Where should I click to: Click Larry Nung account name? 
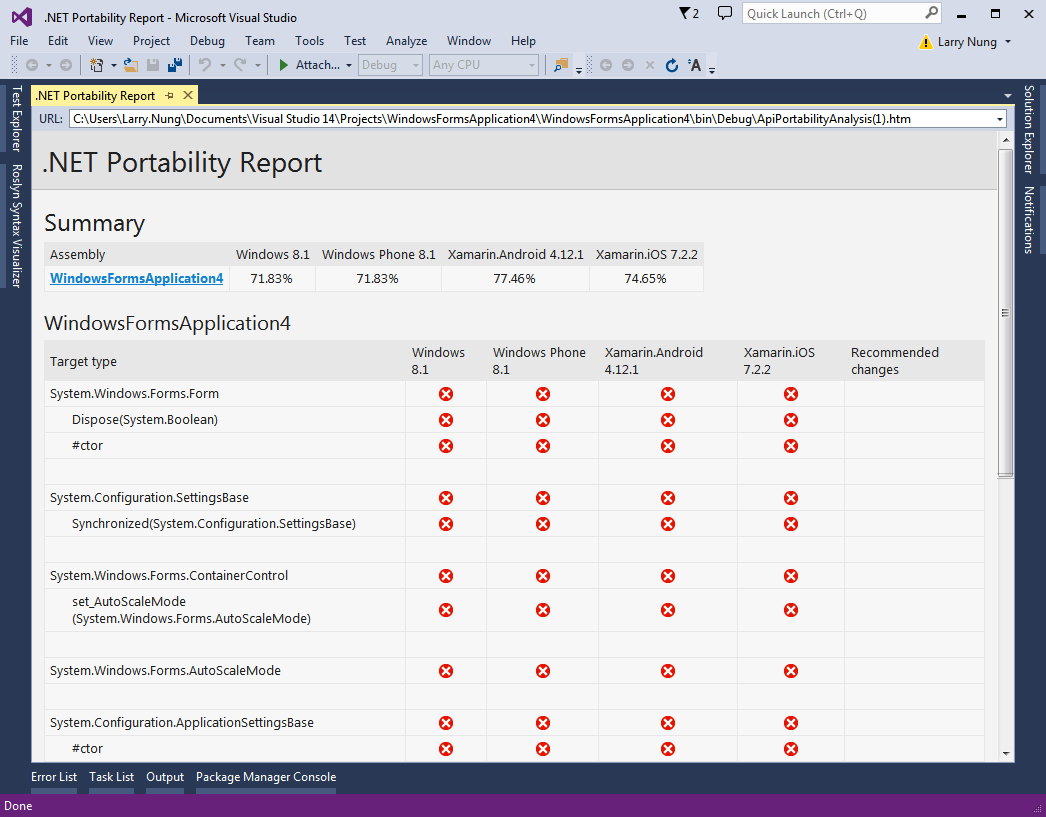coord(967,42)
